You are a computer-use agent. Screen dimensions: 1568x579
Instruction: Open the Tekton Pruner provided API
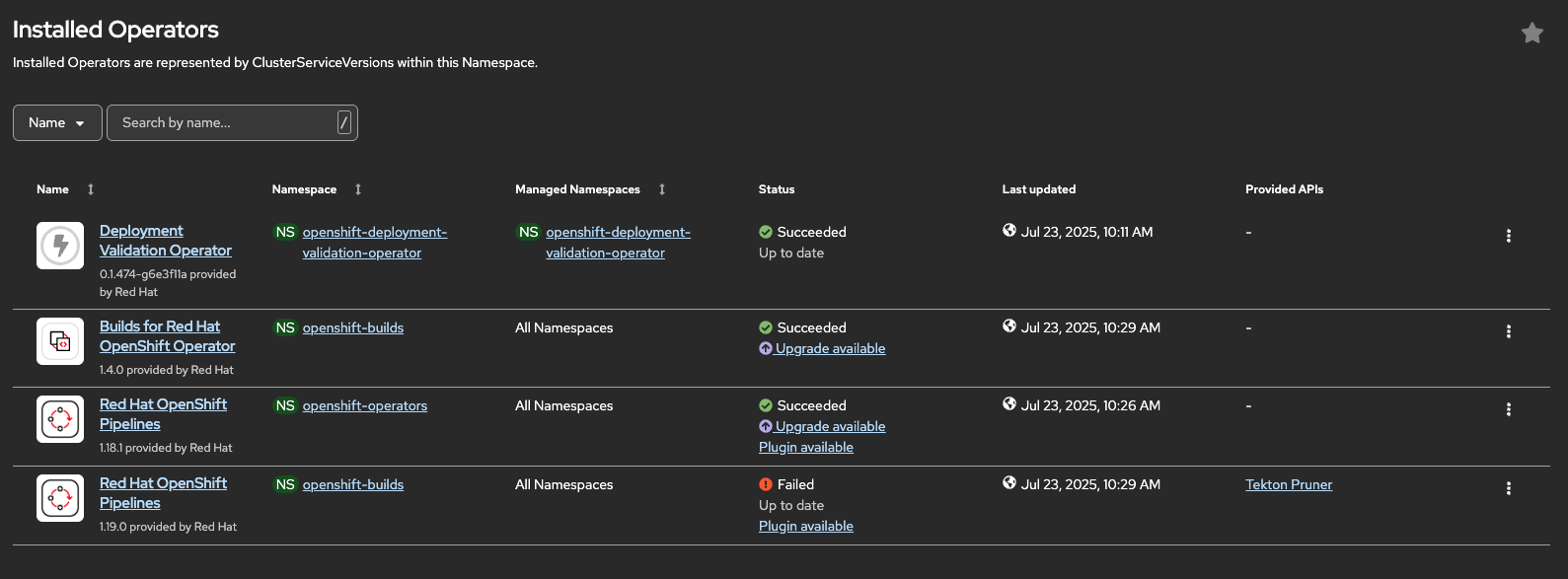(1289, 484)
